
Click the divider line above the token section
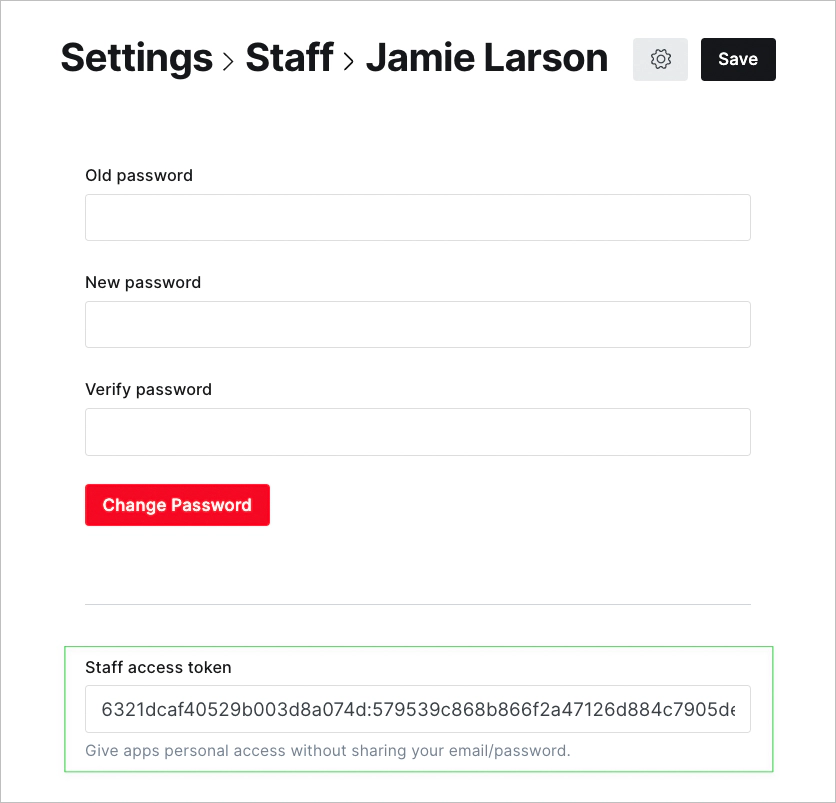click(x=417, y=604)
